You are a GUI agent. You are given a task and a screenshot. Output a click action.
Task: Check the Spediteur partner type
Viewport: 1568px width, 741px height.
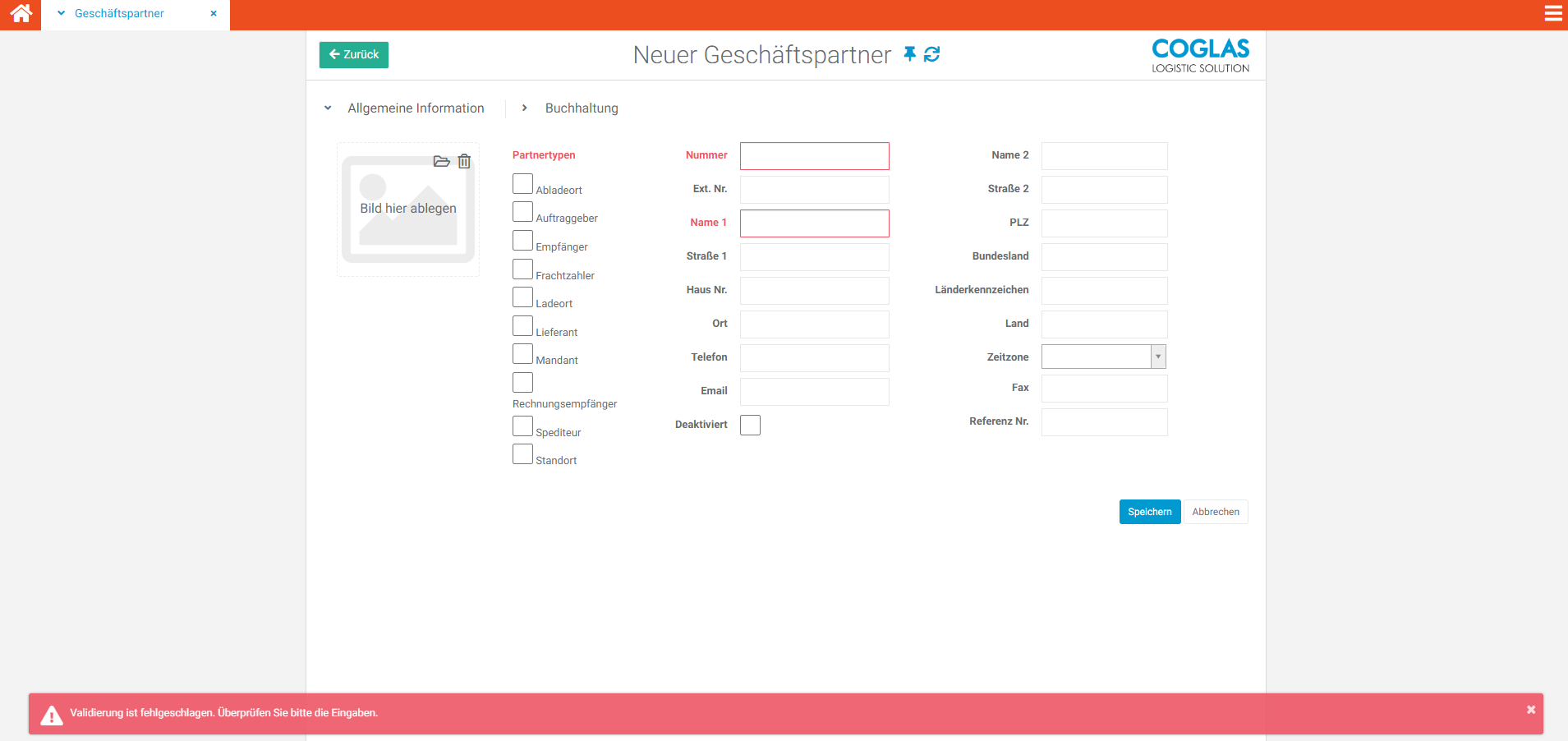point(522,426)
